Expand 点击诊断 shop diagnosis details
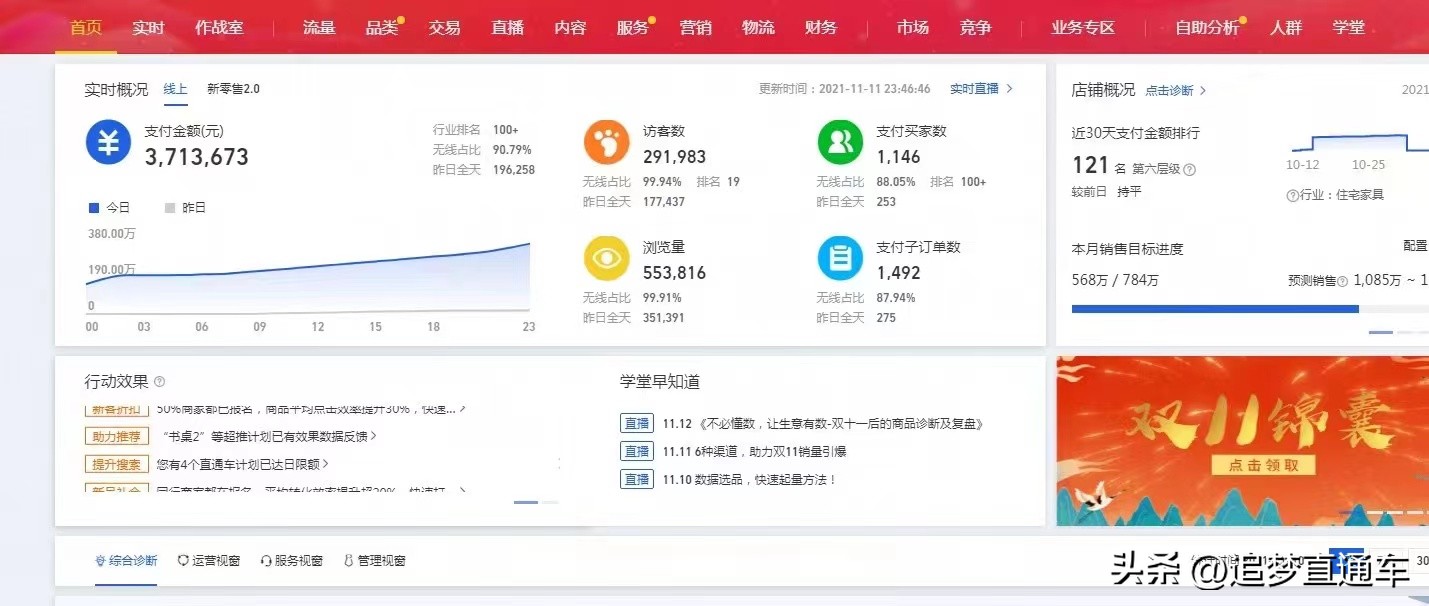The image size is (1429, 606). (1171, 89)
